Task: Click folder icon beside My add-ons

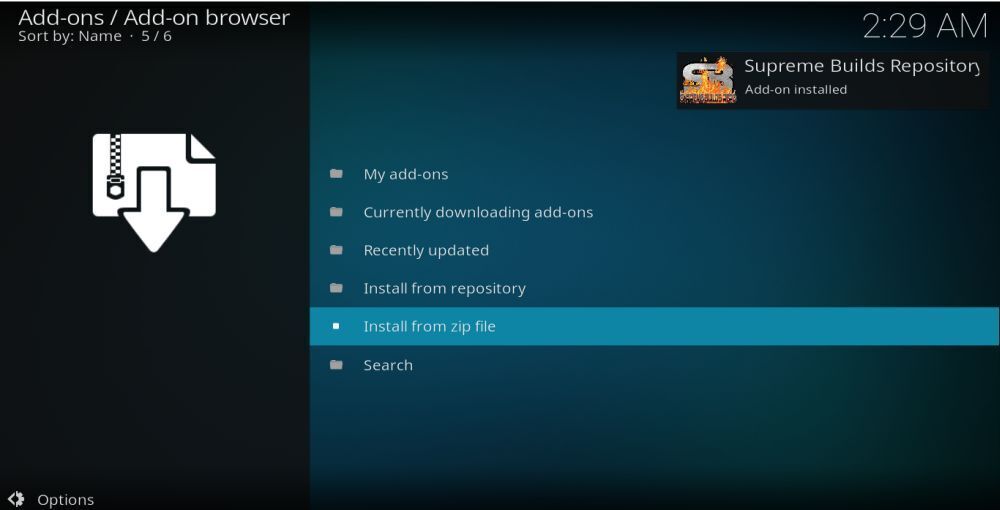Action: tap(336, 173)
